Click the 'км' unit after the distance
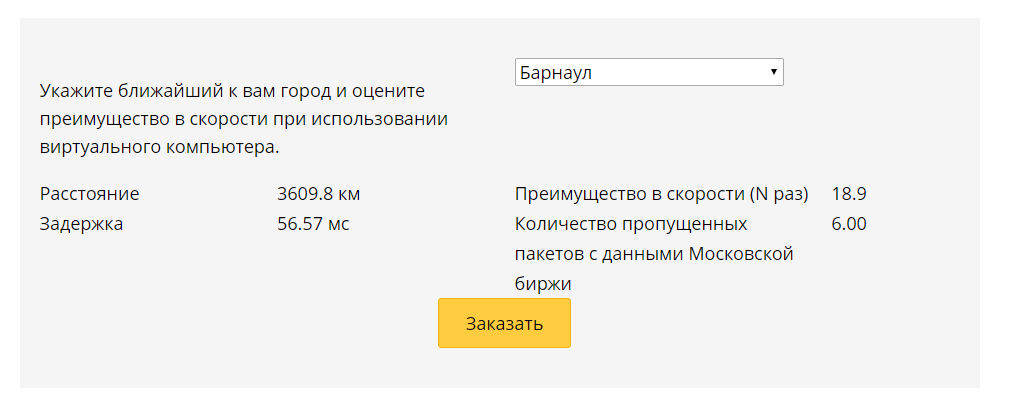The width and height of the screenshot is (1009, 412). pyautogui.click(x=349, y=194)
